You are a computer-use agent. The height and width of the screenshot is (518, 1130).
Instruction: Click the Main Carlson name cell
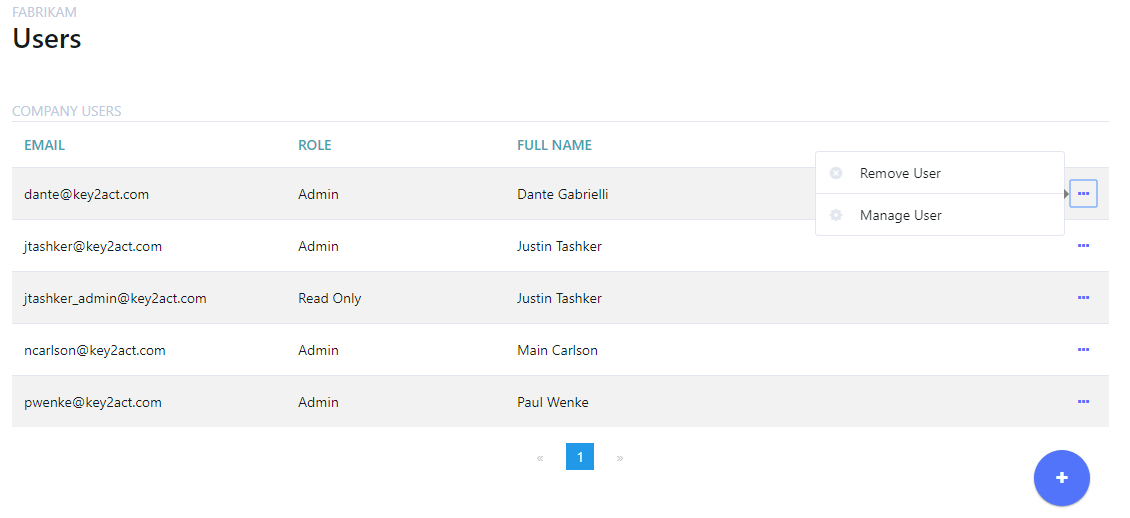click(557, 350)
